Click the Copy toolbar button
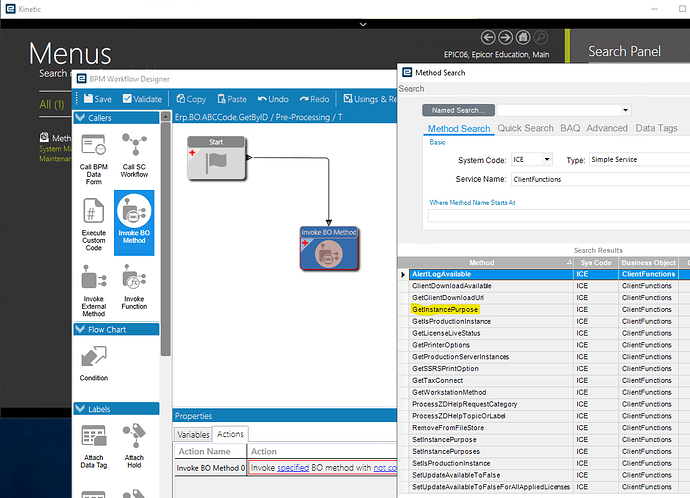690x498 pixels. click(x=191, y=99)
